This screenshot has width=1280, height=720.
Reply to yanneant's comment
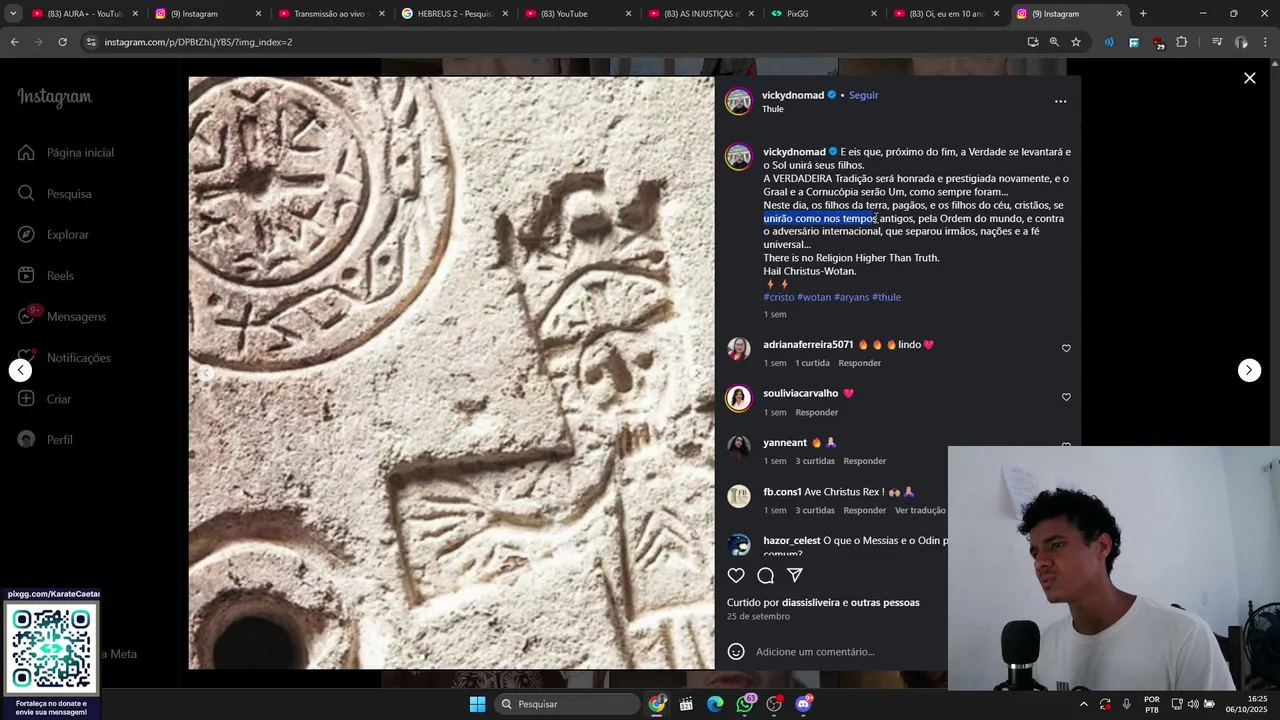tap(864, 461)
